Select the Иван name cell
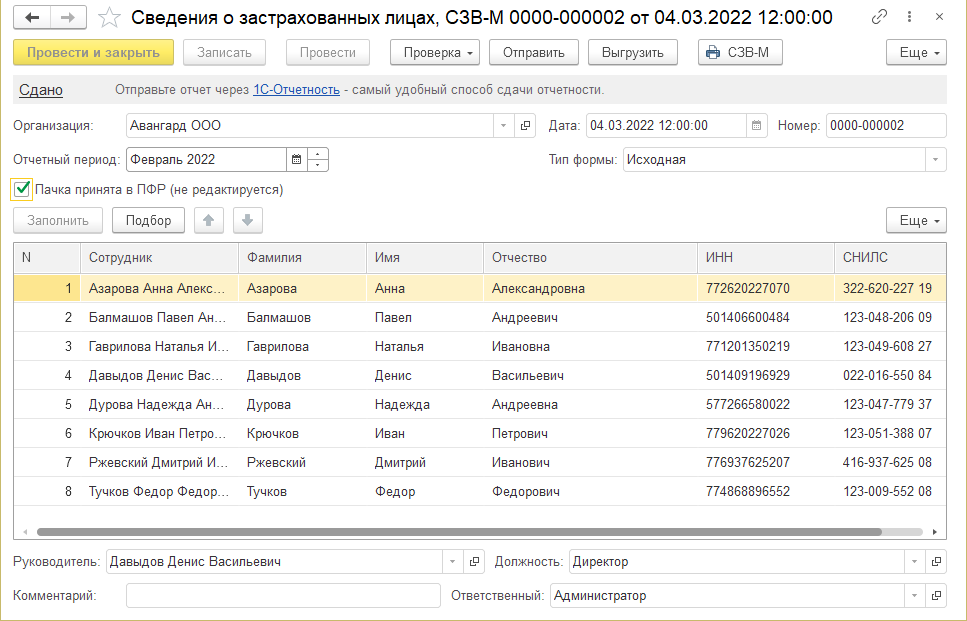The height and width of the screenshot is (621, 967). (x=425, y=434)
